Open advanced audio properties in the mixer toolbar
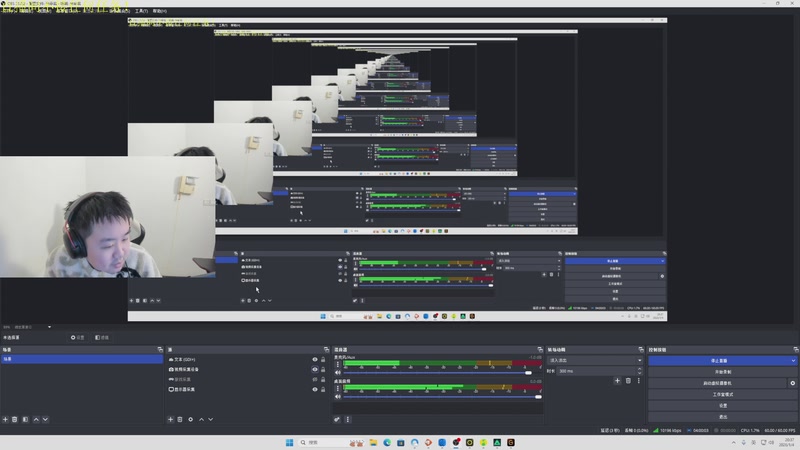The width and height of the screenshot is (800, 450). tap(337, 419)
